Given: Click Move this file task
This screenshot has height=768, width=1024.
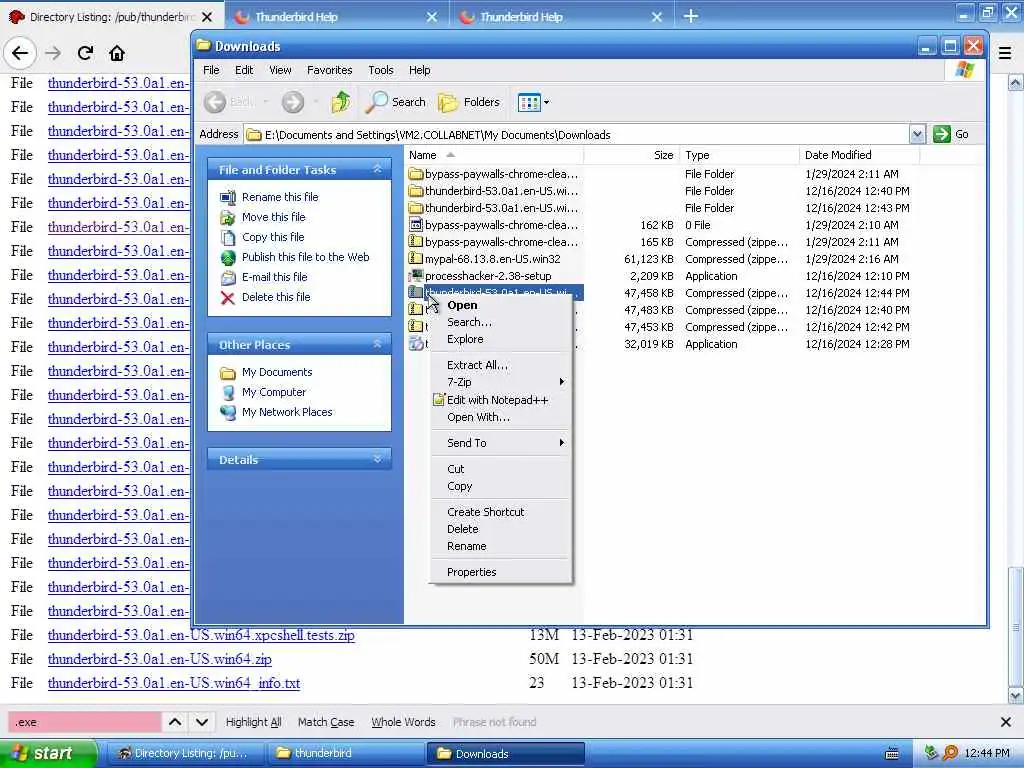Looking at the screenshot, I should pos(274,217).
